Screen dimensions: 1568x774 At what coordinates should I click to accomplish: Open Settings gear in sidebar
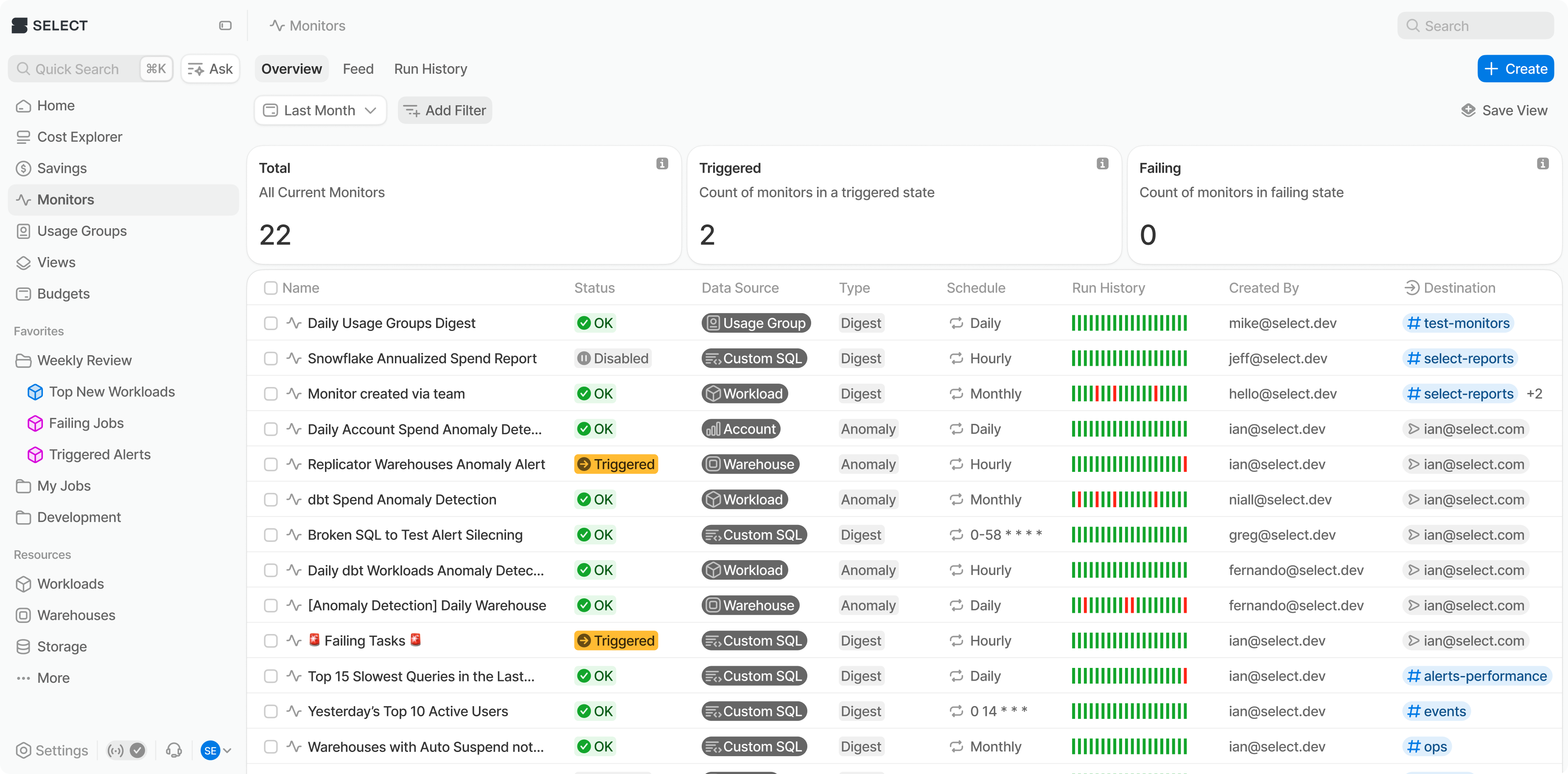[24, 750]
